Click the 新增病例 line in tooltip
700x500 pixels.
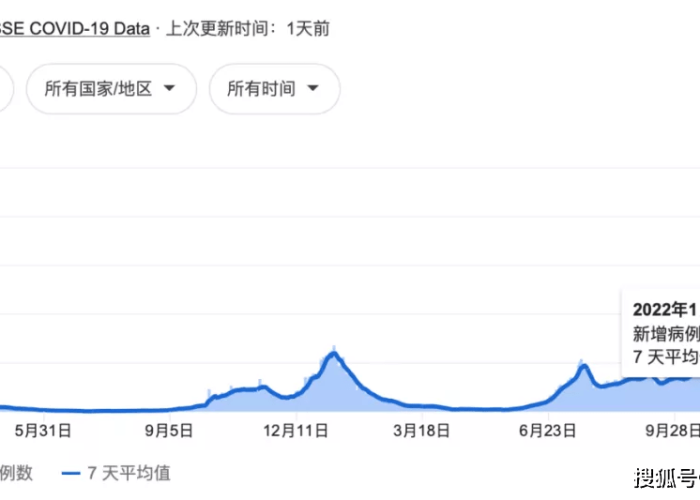point(666,333)
